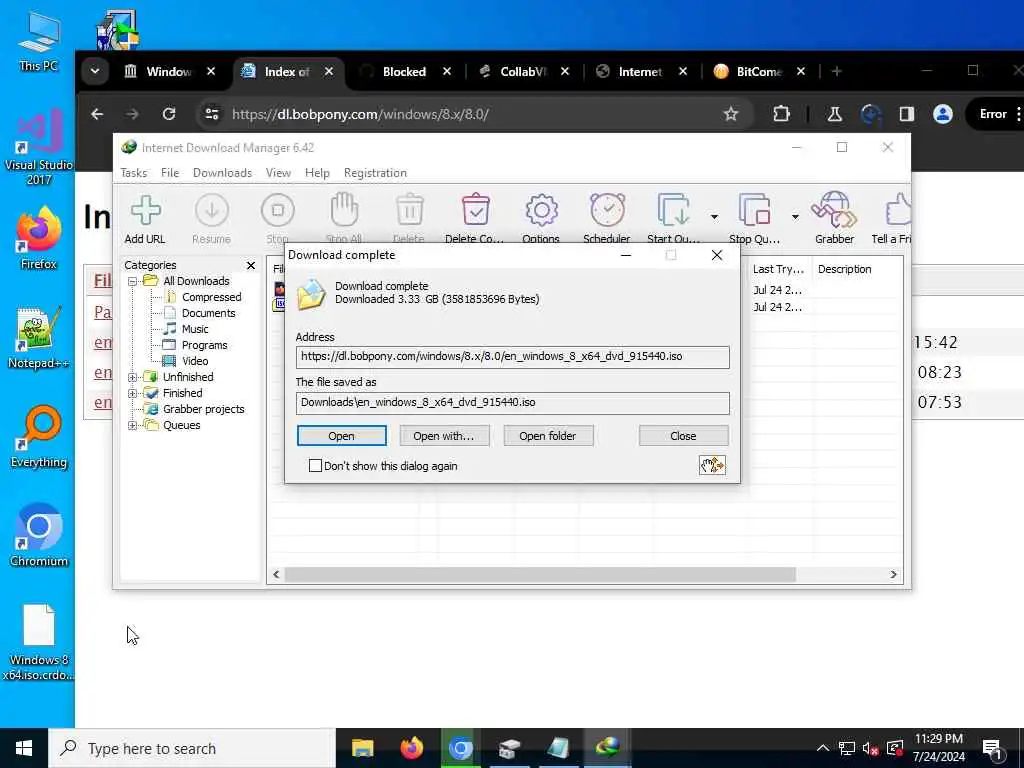Select Grabber projects in the tree
1024x768 pixels.
(203, 409)
